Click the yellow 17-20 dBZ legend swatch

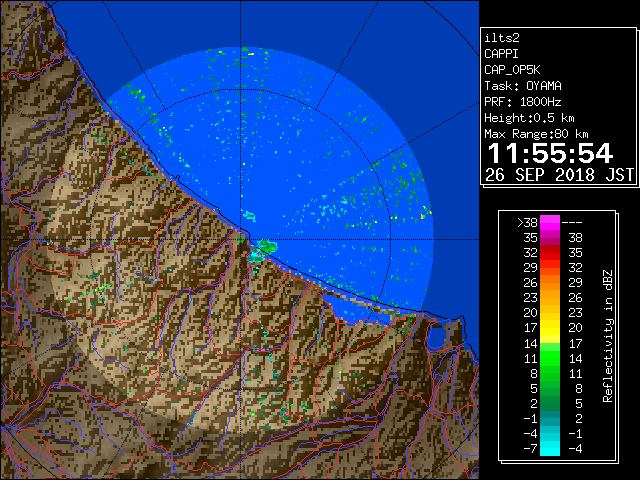pyautogui.click(x=550, y=328)
